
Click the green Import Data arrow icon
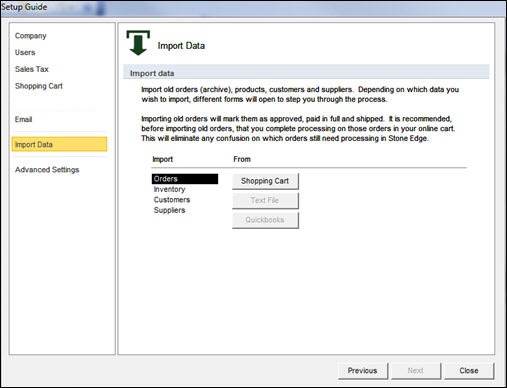[138, 43]
